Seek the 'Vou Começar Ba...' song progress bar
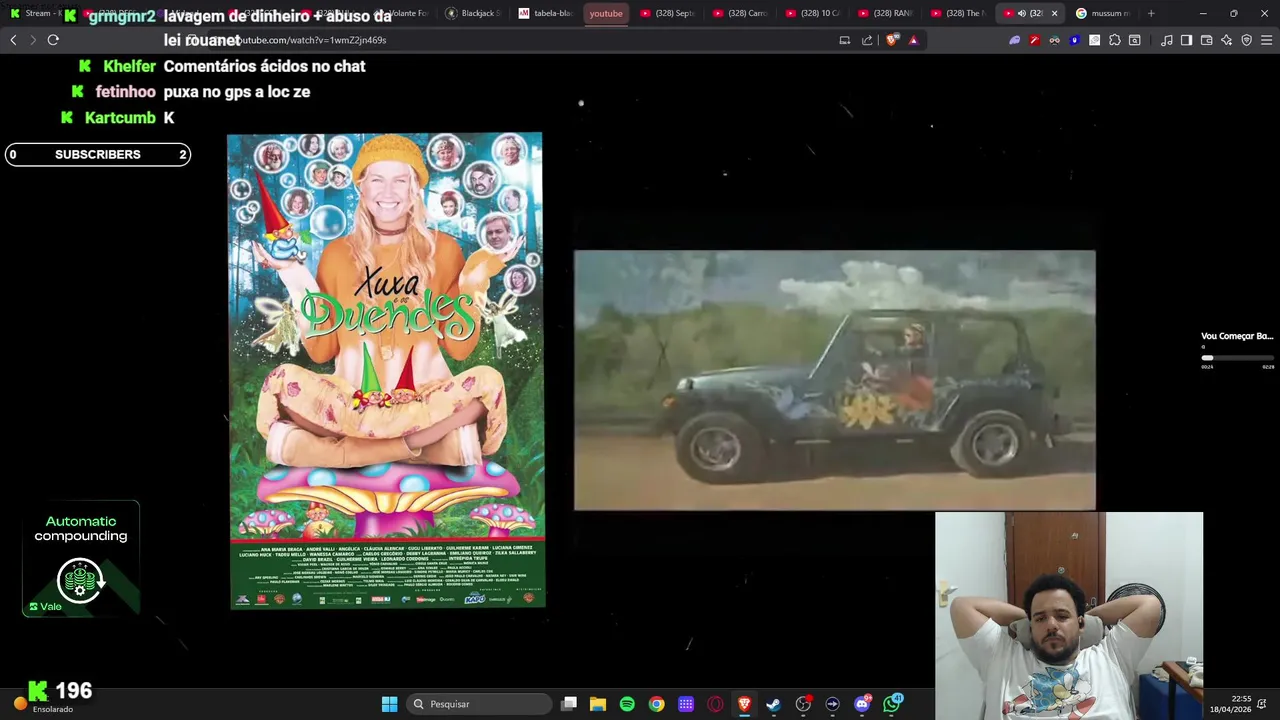 (x=1237, y=357)
